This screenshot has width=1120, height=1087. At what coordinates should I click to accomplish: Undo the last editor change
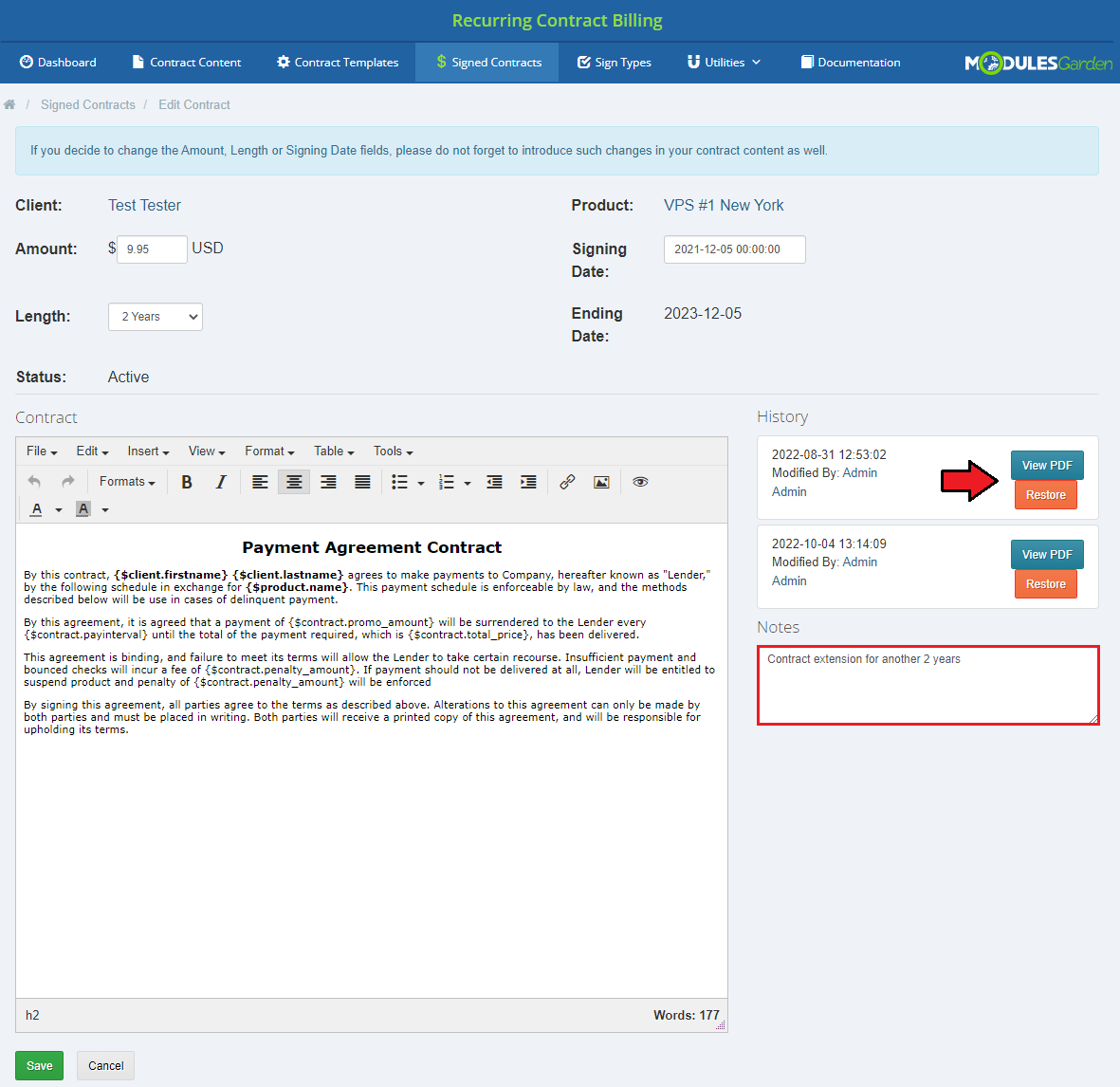pos(34,482)
